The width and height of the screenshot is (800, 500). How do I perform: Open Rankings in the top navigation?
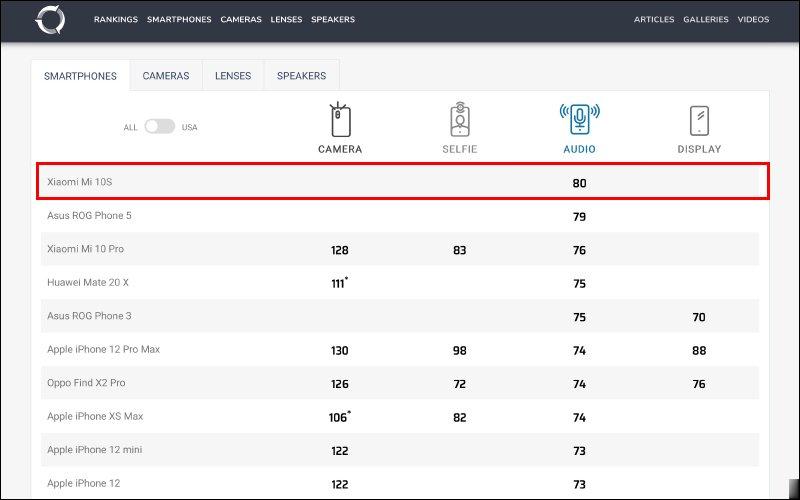point(116,19)
